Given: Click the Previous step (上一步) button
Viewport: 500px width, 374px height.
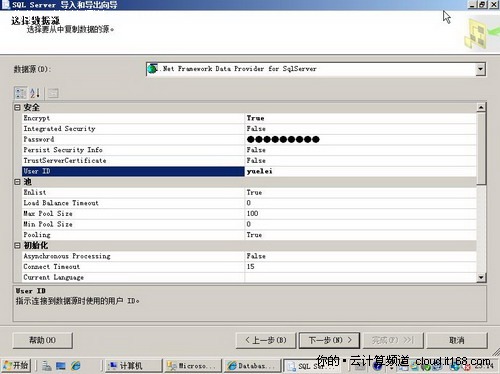Looking at the screenshot, I should pos(266,340).
